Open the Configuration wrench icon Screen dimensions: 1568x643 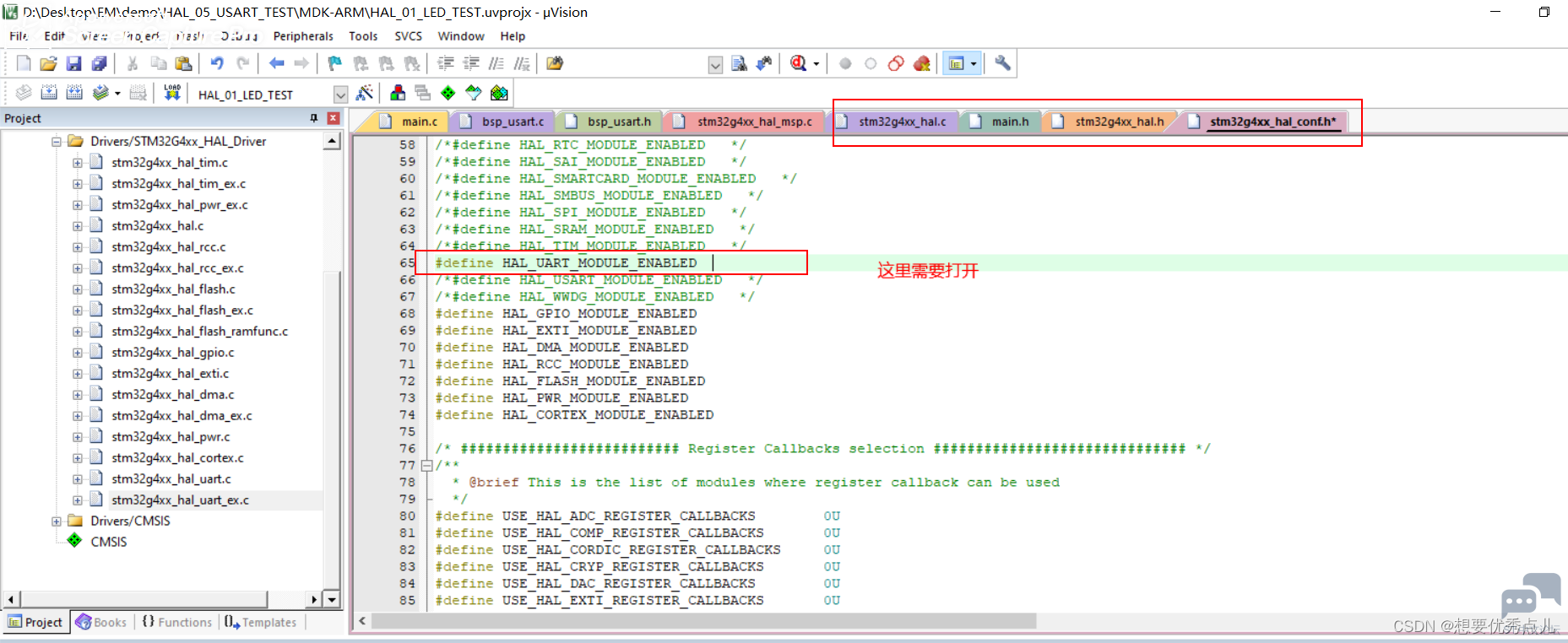(1002, 63)
